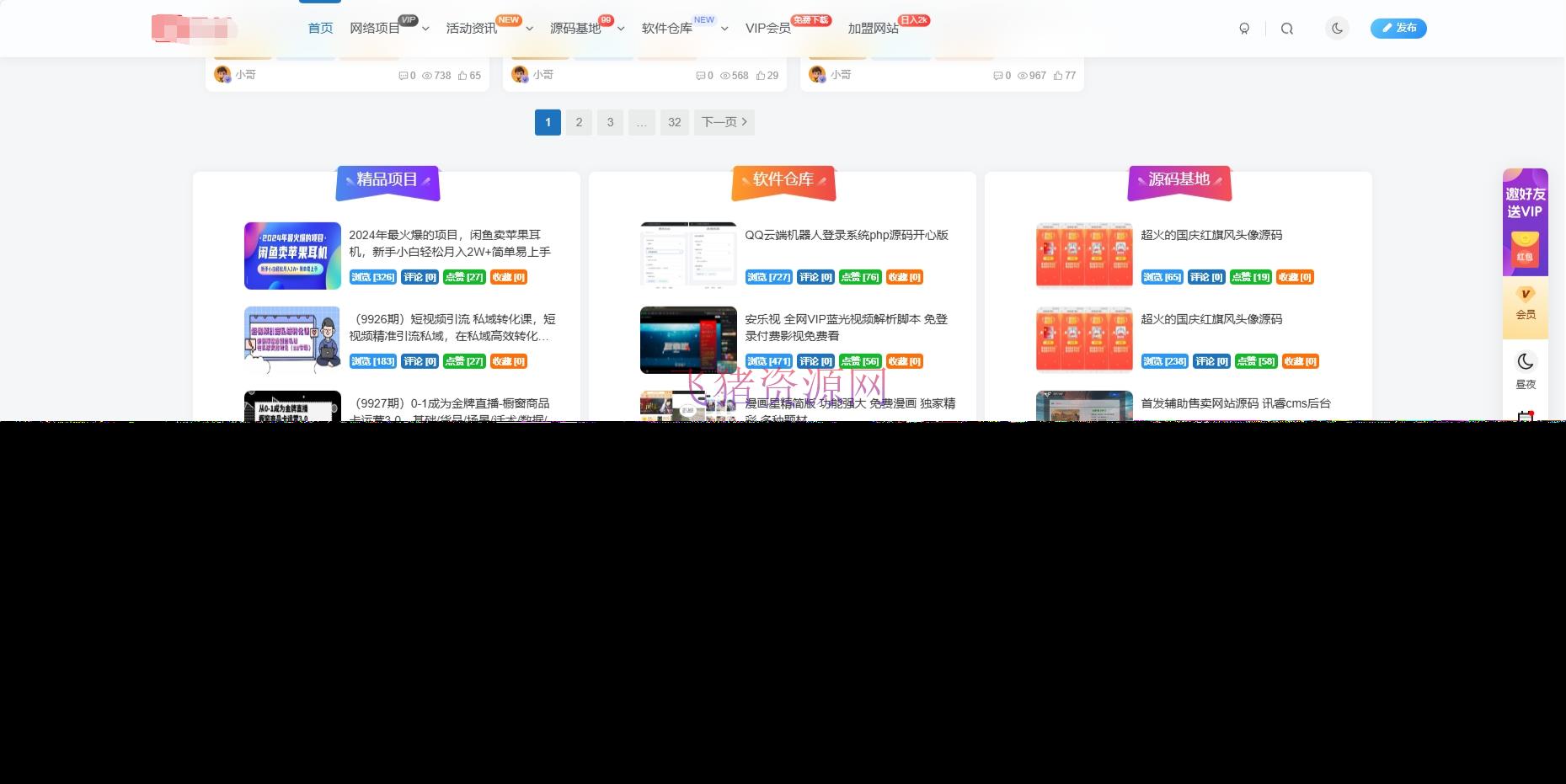Open the QQ云端机器人登录系统 article link
1566x784 pixels.
846,235
